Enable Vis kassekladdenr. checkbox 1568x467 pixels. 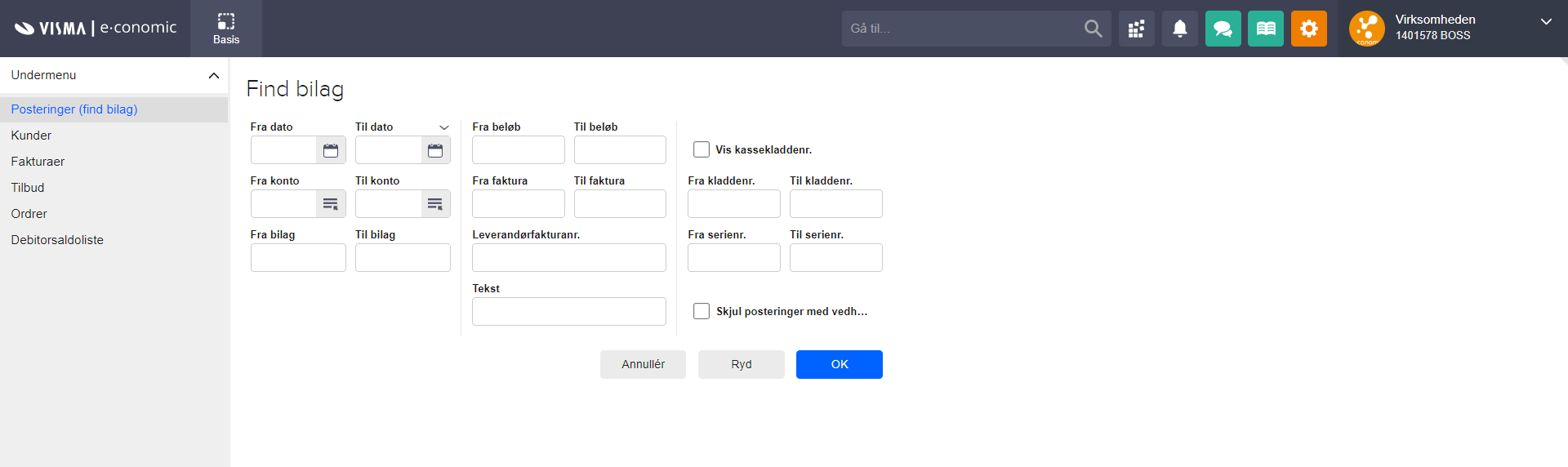(702, 149)
